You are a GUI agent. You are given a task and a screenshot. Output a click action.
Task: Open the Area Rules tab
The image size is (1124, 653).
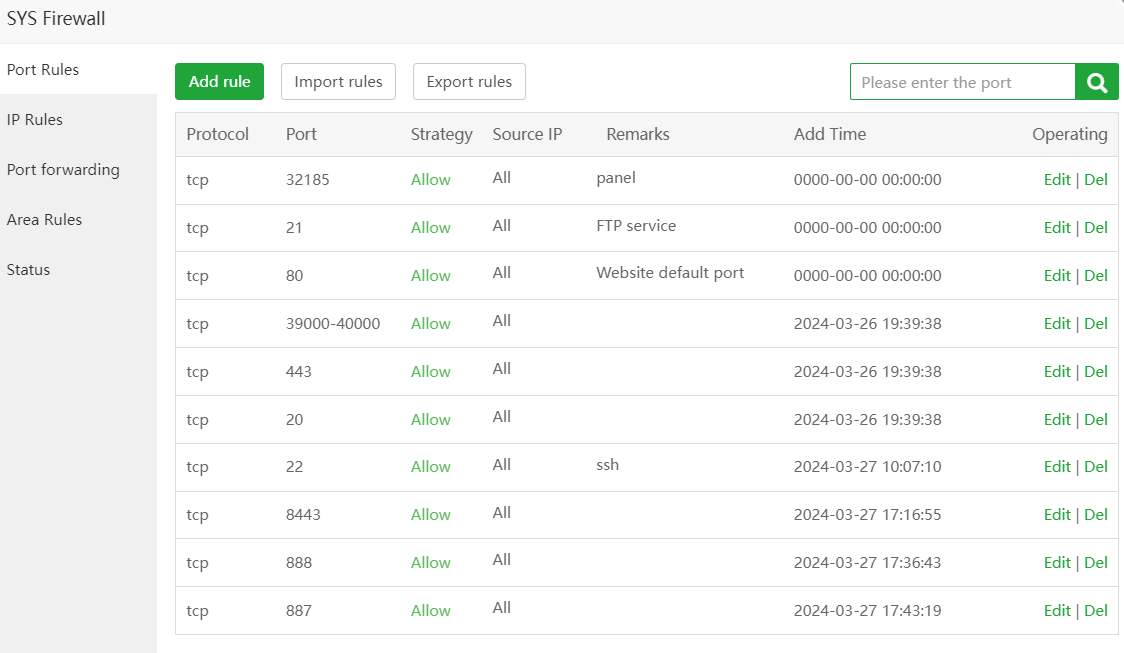pyautogui.click(x=44, y=219)
